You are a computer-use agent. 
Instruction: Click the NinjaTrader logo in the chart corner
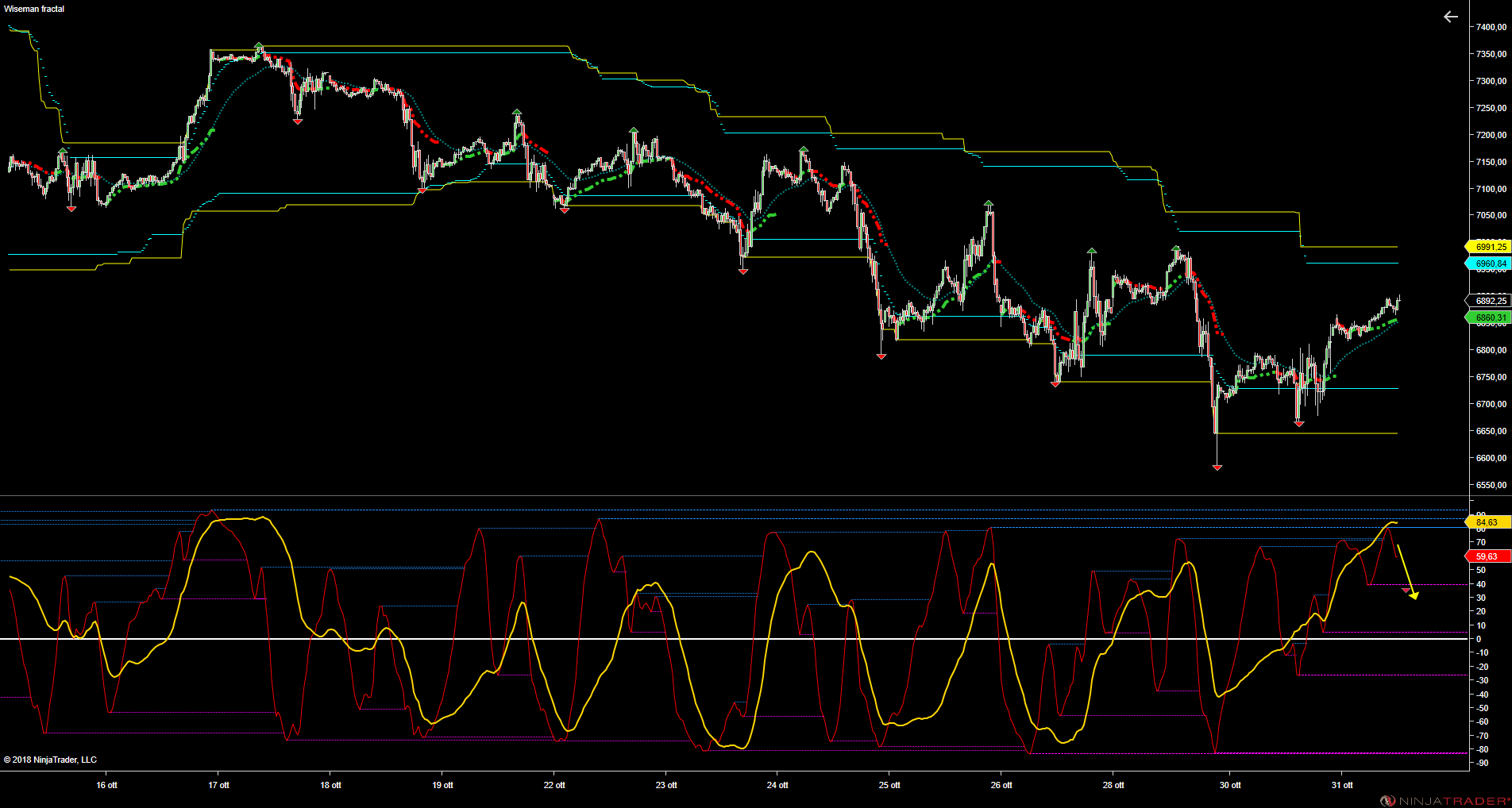[1445, 801]
